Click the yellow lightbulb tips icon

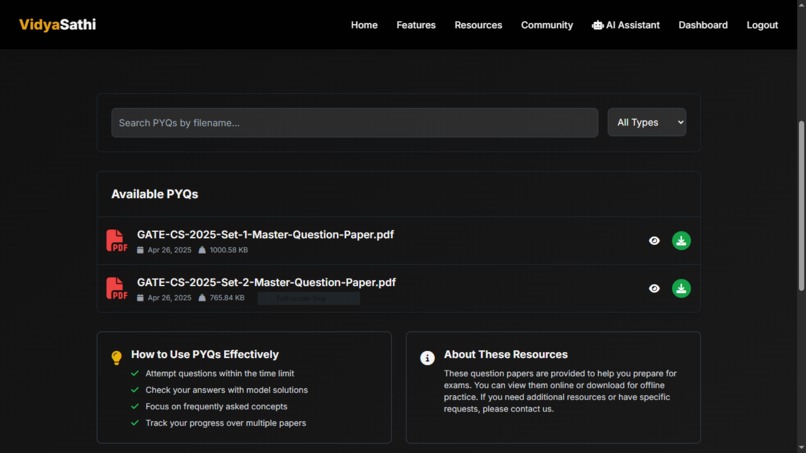click(117, 357)
